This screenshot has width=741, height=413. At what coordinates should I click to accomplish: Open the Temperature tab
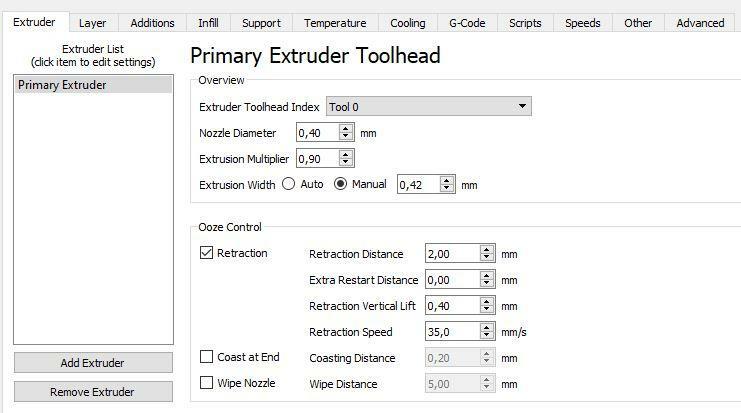335,23
